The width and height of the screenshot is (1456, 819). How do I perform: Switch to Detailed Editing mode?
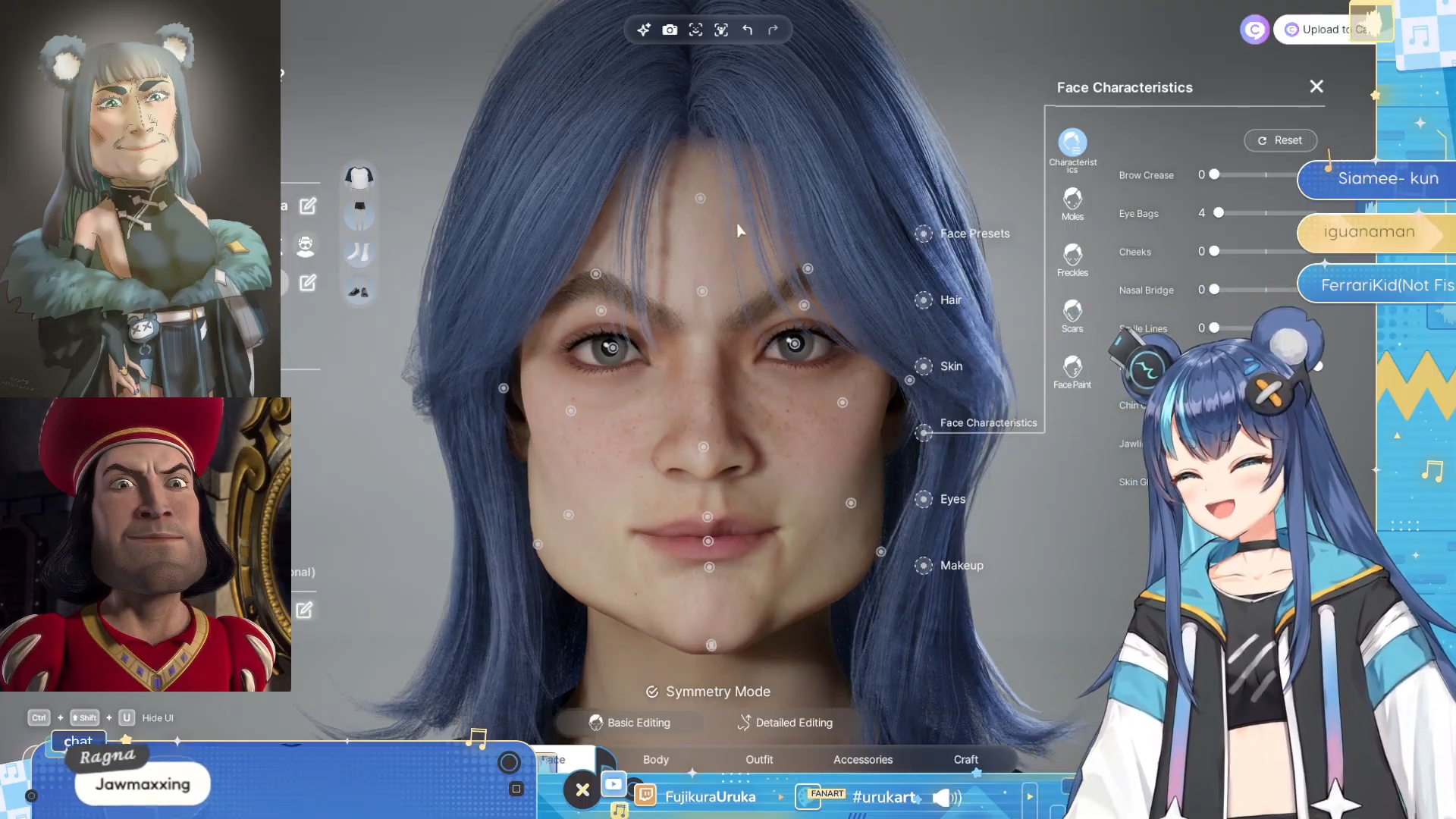coord(785,723)
